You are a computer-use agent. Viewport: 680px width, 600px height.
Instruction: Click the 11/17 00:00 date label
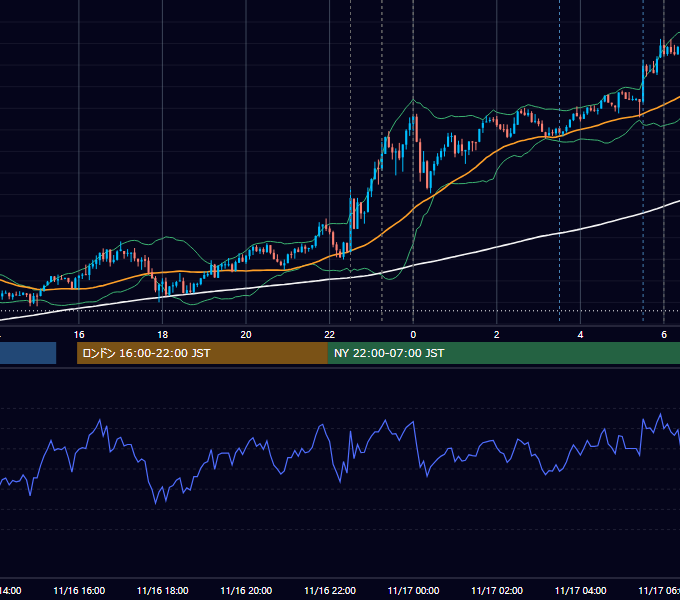coord(413,591)
